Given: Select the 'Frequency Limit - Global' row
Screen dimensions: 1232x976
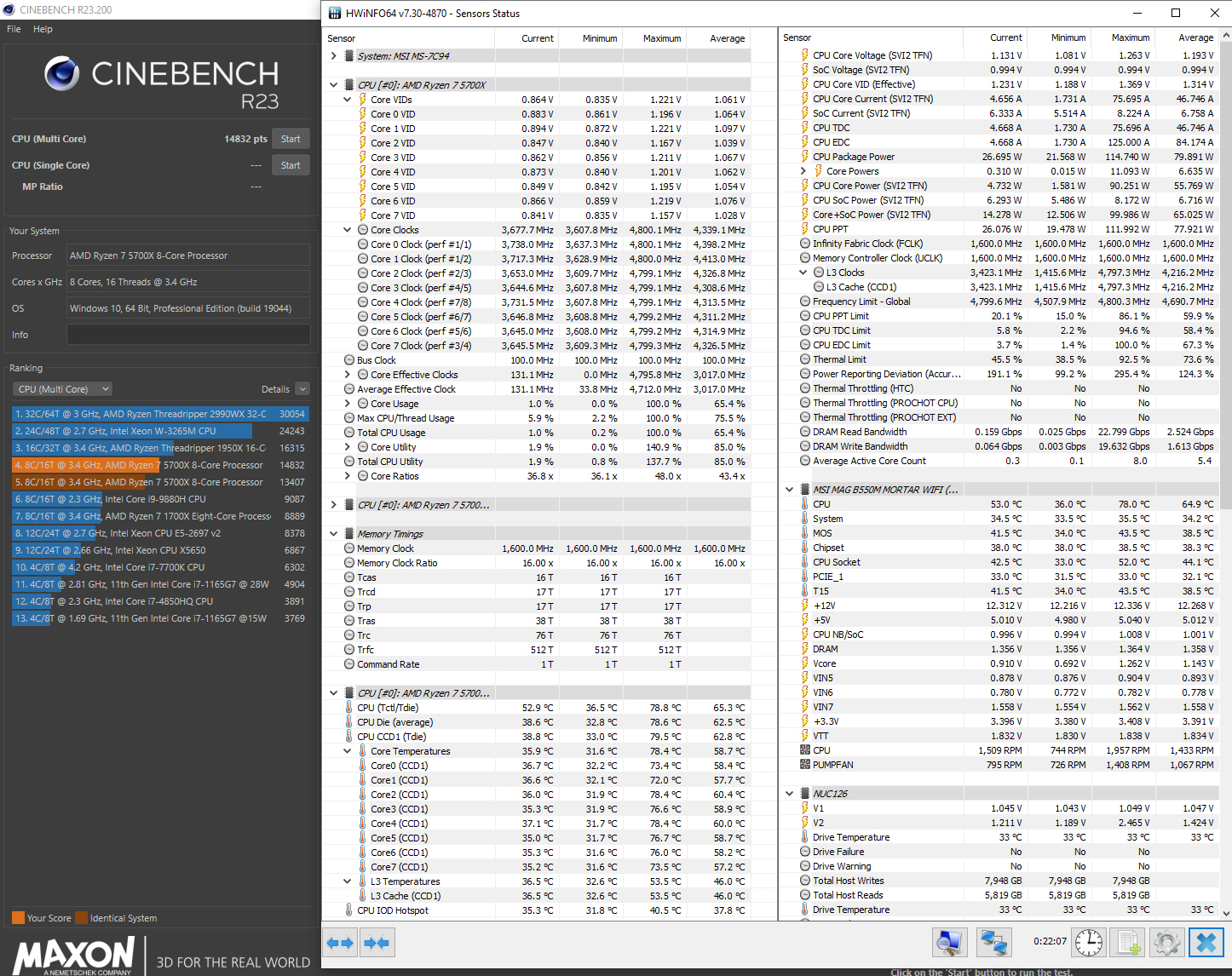Looking at the screenshot, I should pos(1000,301).
